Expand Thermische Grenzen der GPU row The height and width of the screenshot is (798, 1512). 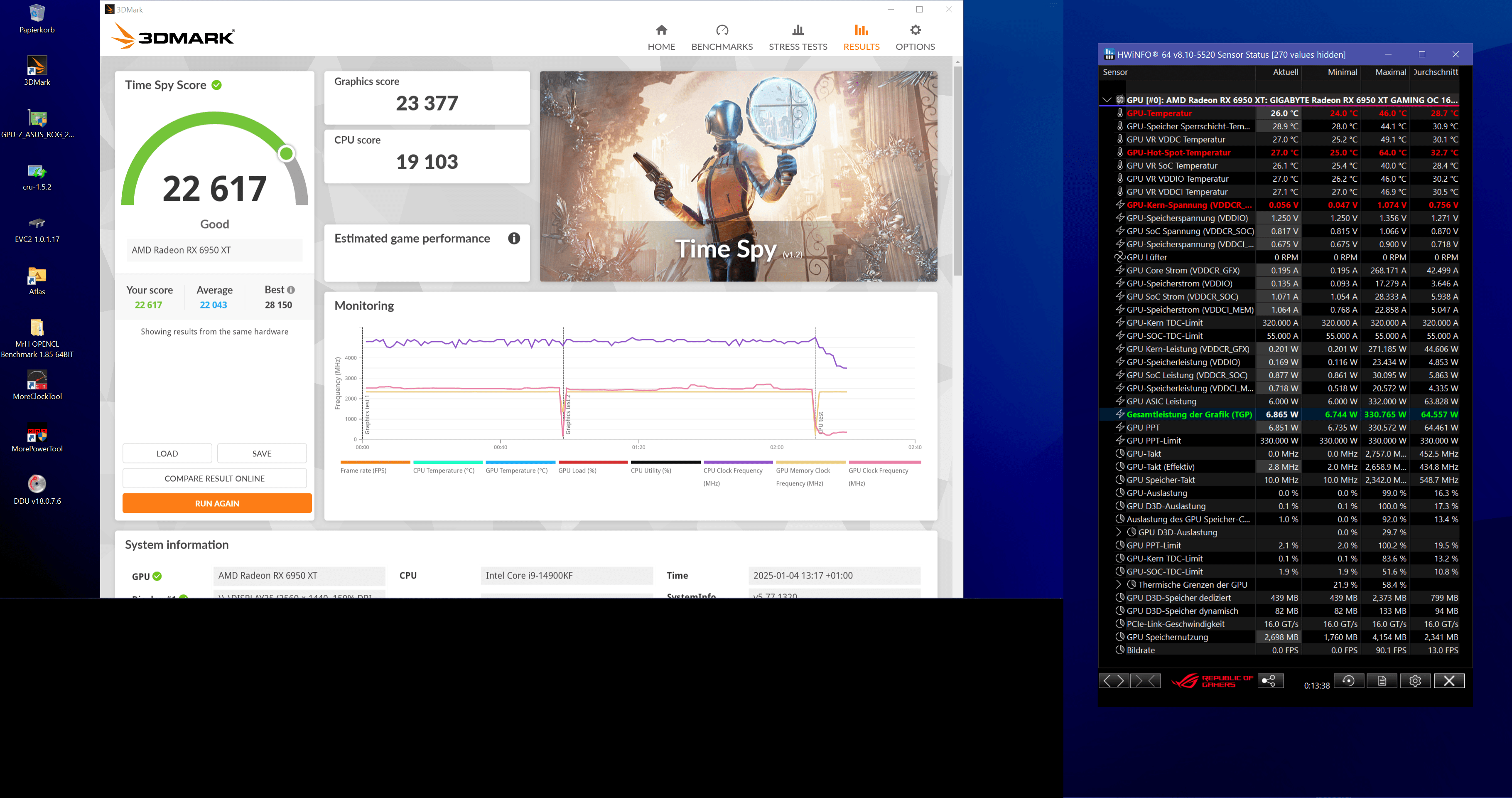(x=1118, y=585)
